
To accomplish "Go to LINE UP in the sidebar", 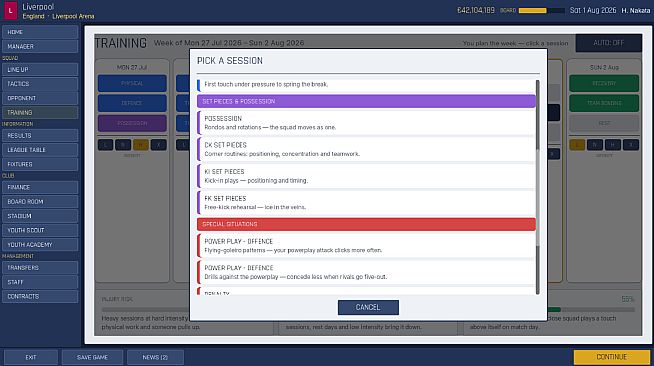I will coord(40,70).
